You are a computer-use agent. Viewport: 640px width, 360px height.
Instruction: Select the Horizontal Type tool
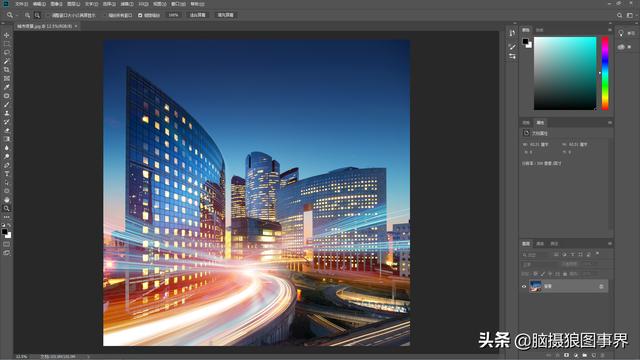click(x=7, y=174)
